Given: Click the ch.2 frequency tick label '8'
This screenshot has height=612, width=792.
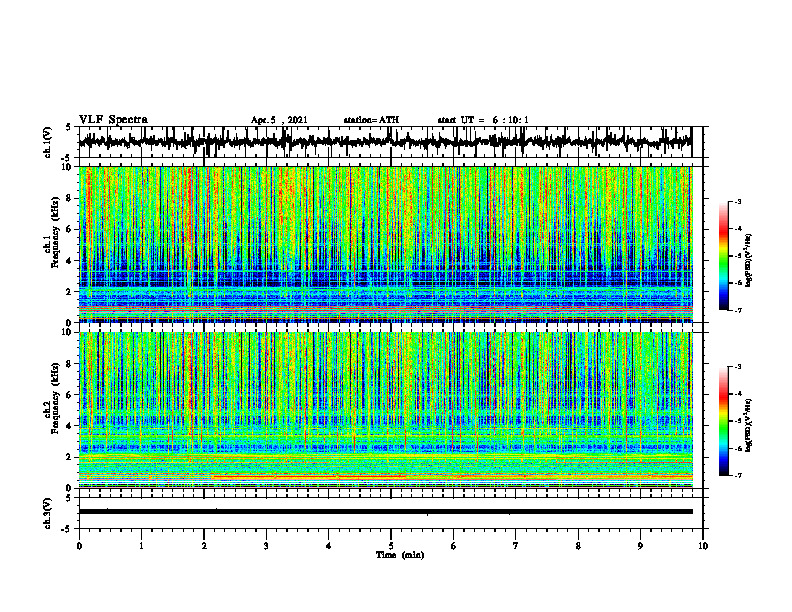Looking at the screenshot, I should 70,363.
